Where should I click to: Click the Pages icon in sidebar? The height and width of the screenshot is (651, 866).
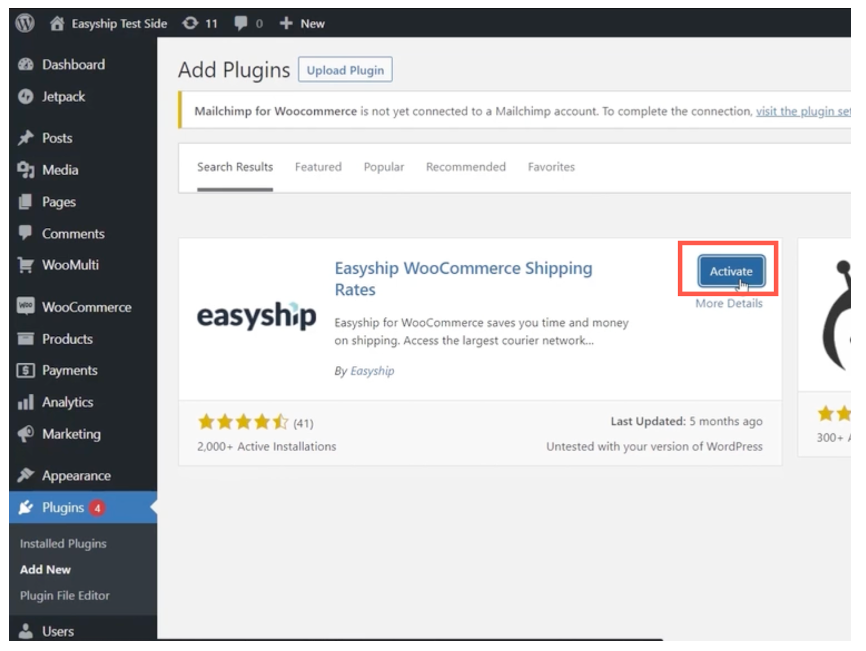pos(25,202)
